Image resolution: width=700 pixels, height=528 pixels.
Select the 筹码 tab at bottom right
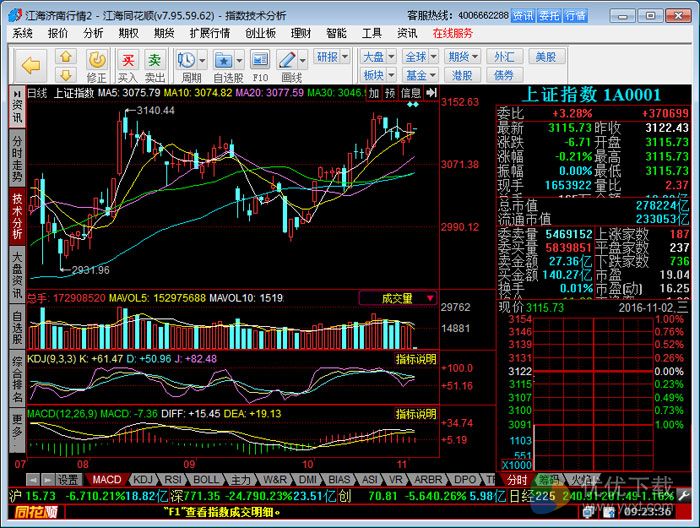549,480
